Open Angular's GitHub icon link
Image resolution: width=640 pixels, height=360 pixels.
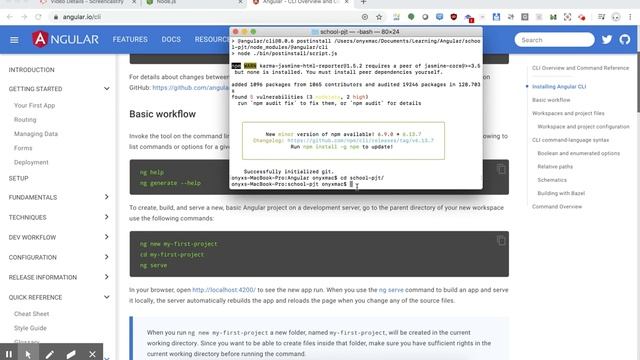pos(624,40)
